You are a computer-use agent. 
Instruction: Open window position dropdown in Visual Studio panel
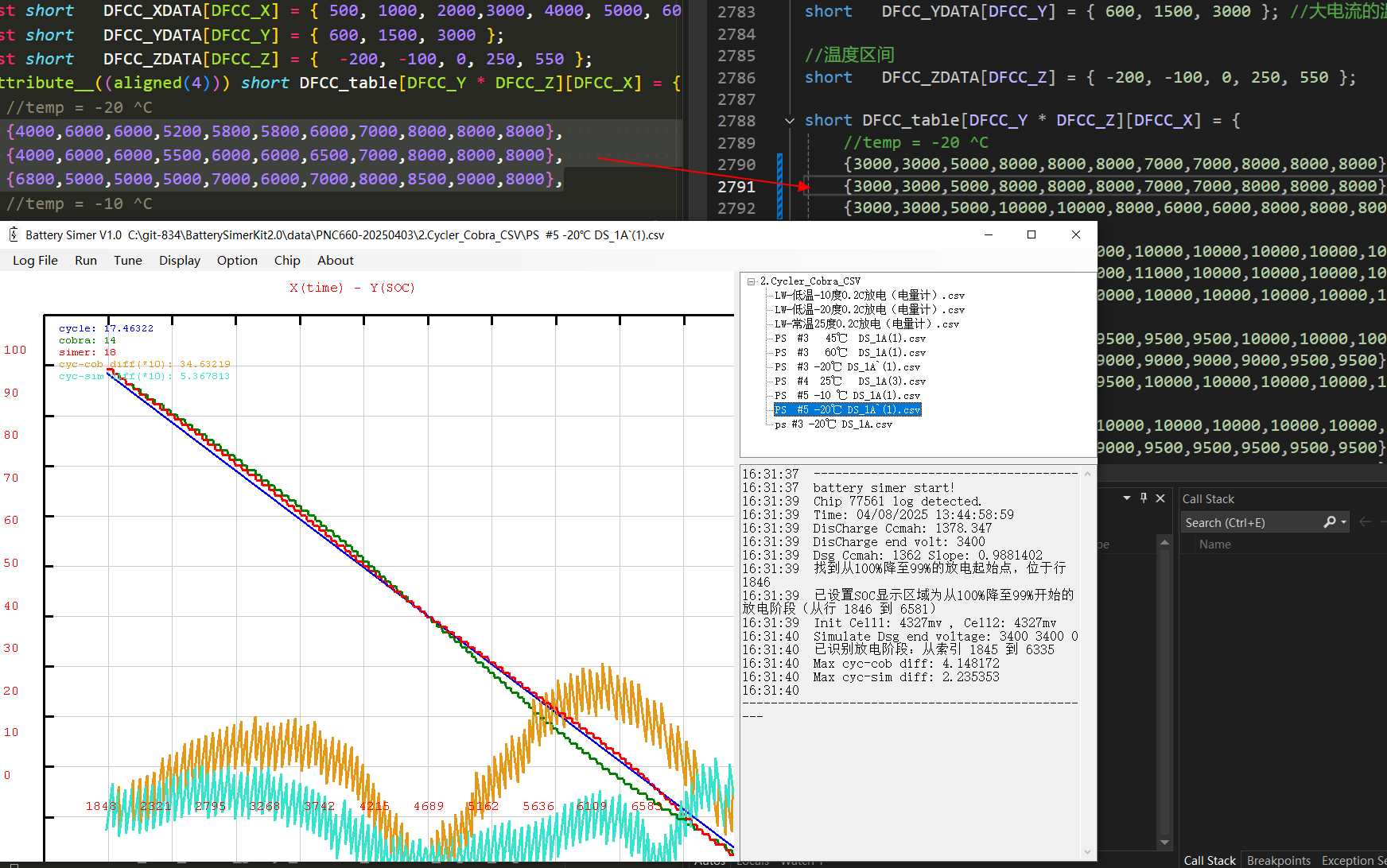[x=1127, y=498]
